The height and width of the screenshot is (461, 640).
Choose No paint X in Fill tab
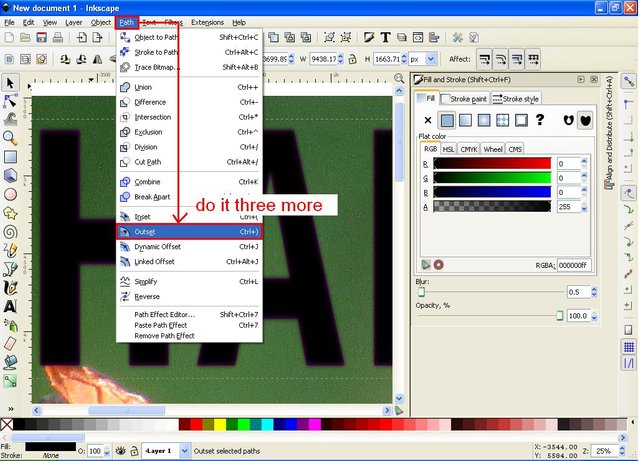(427, 120)
